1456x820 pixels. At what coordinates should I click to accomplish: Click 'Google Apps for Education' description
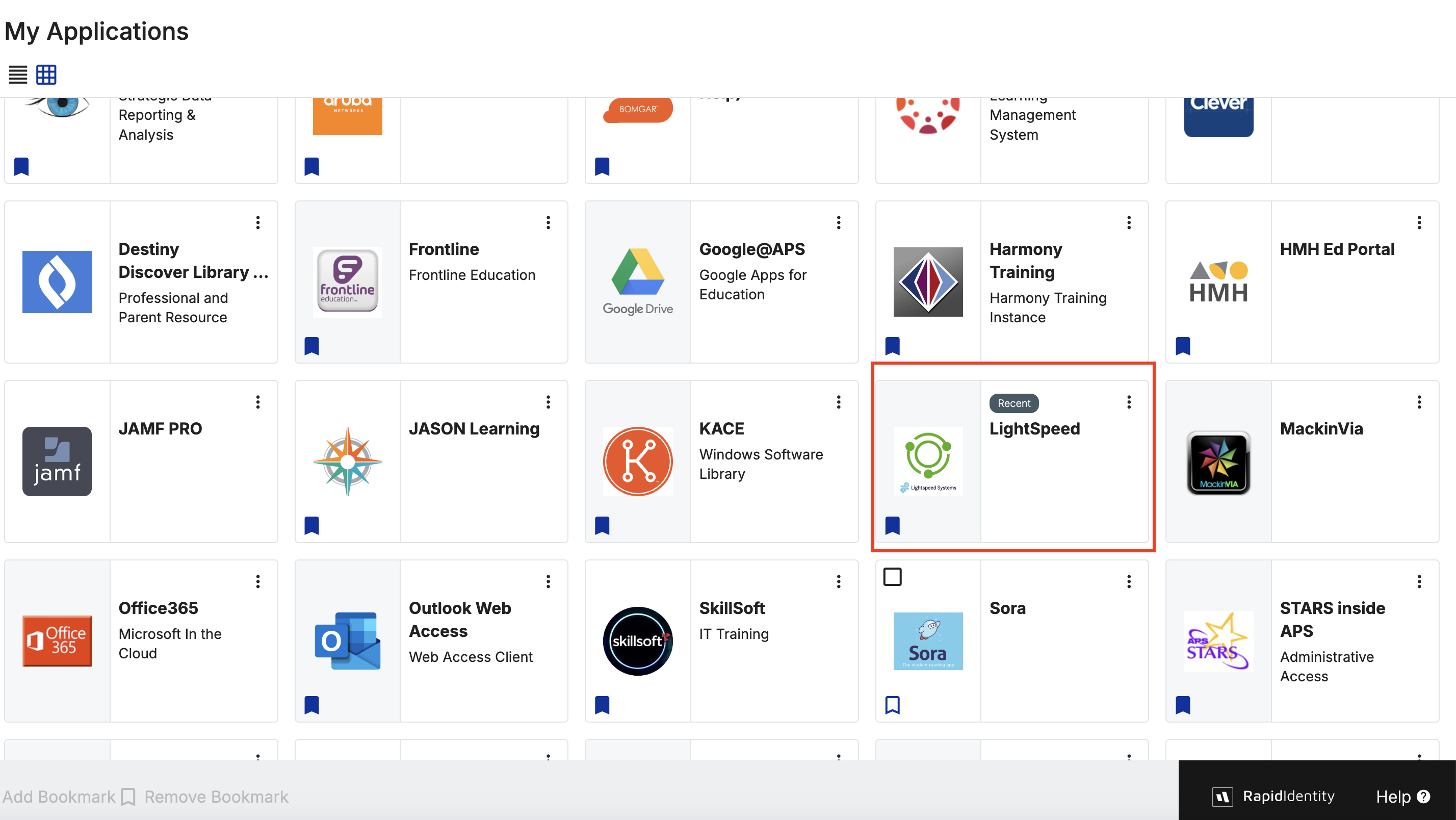(x=753, y=285)
